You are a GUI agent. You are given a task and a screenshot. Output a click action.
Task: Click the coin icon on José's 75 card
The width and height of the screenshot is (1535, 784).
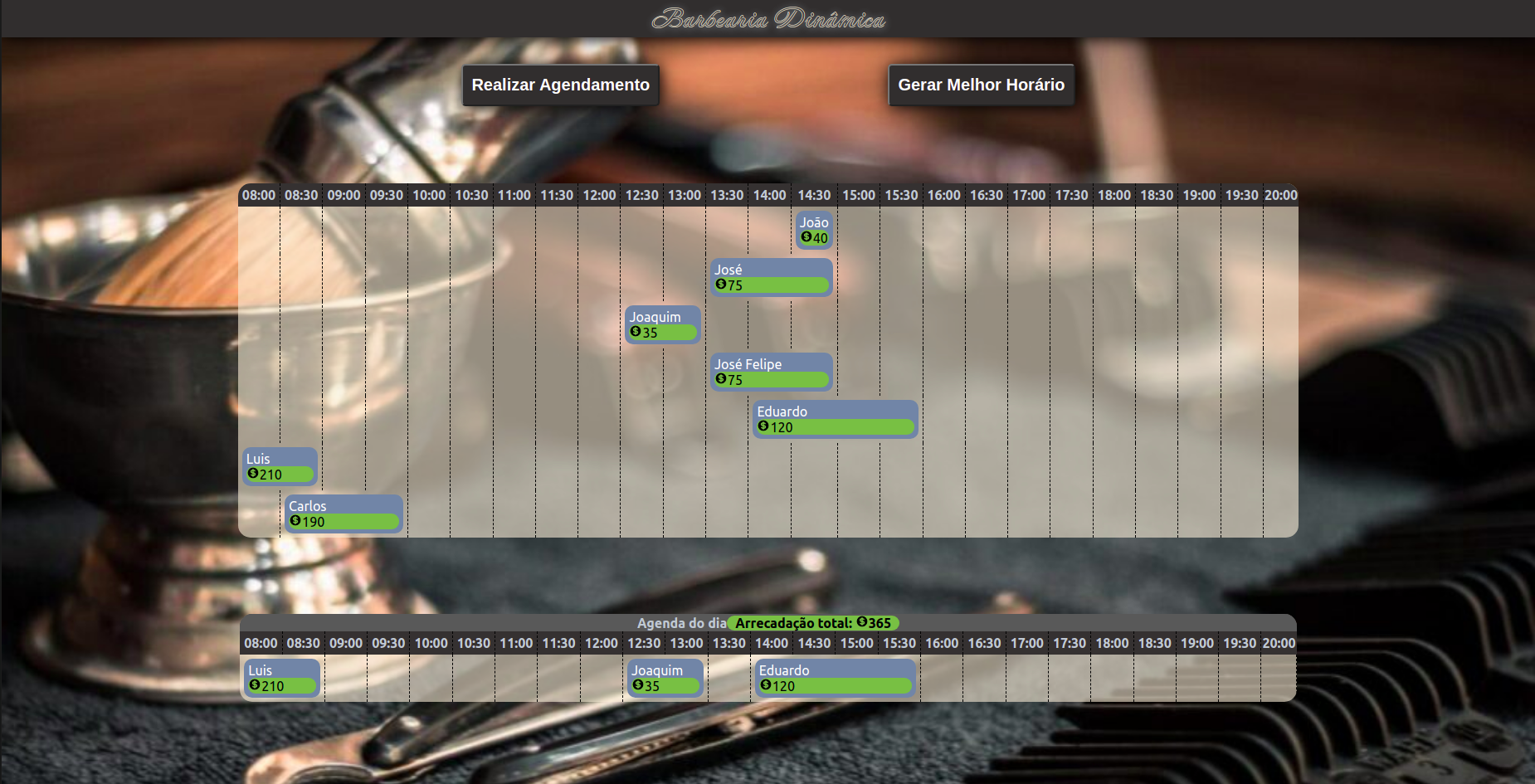point(721,285)
